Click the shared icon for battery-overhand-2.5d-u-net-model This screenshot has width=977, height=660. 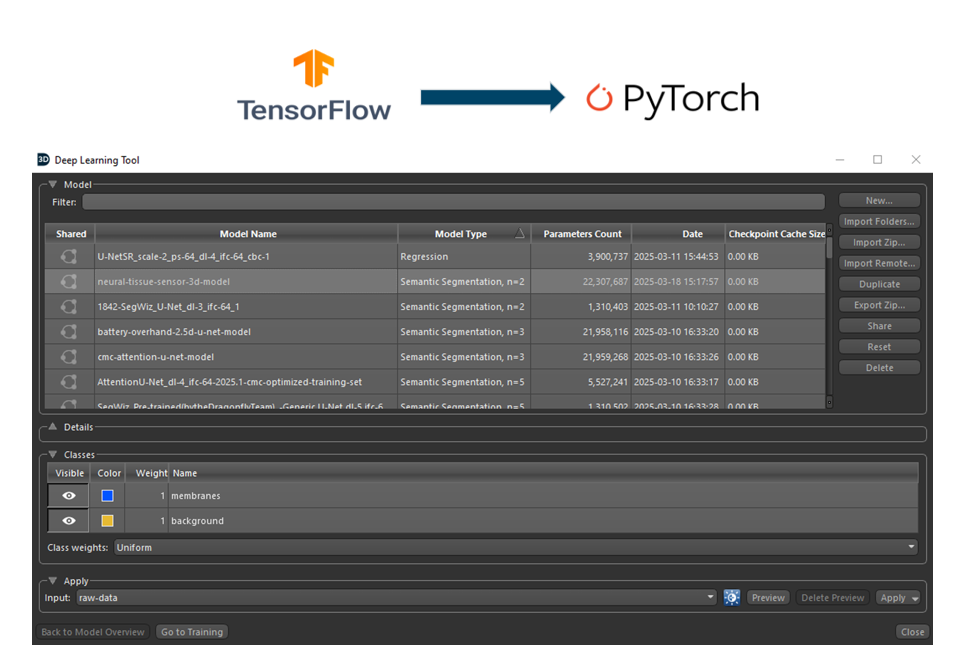pos(69,332)
